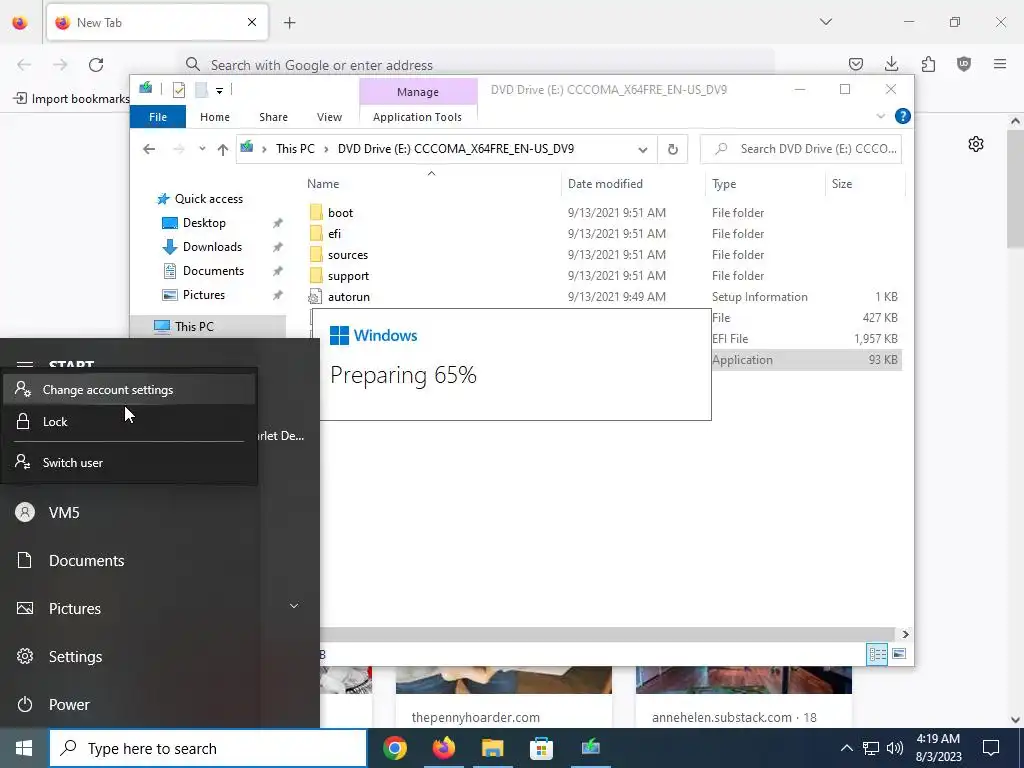Click the File Explorer help icon

tap(903, 116)
